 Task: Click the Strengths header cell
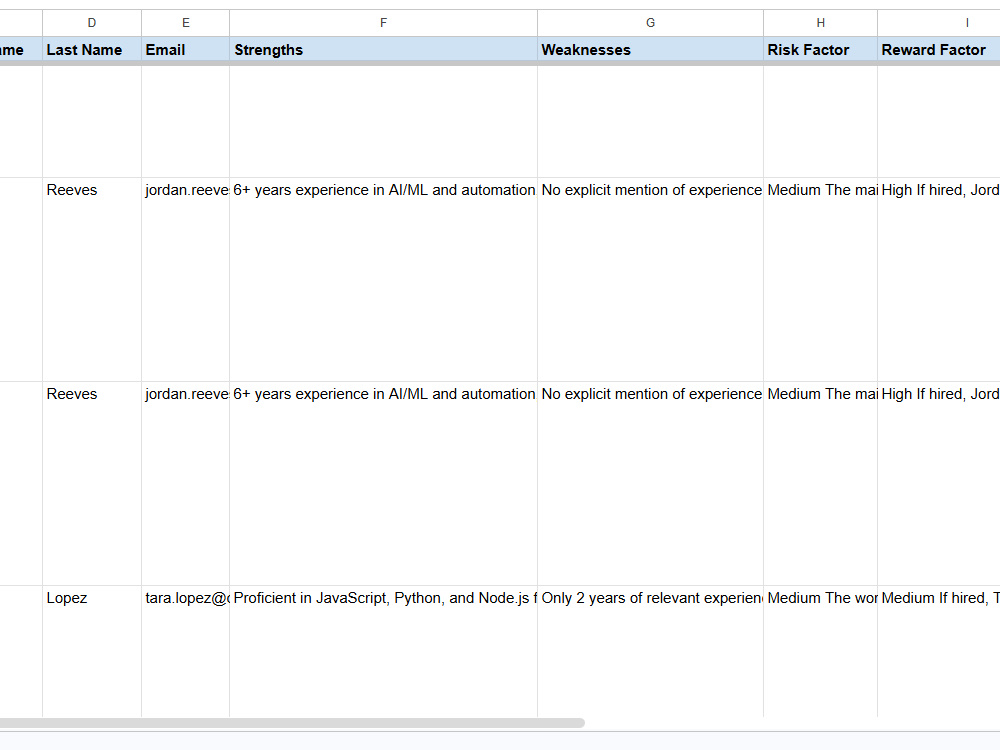[x=383, y=50]
